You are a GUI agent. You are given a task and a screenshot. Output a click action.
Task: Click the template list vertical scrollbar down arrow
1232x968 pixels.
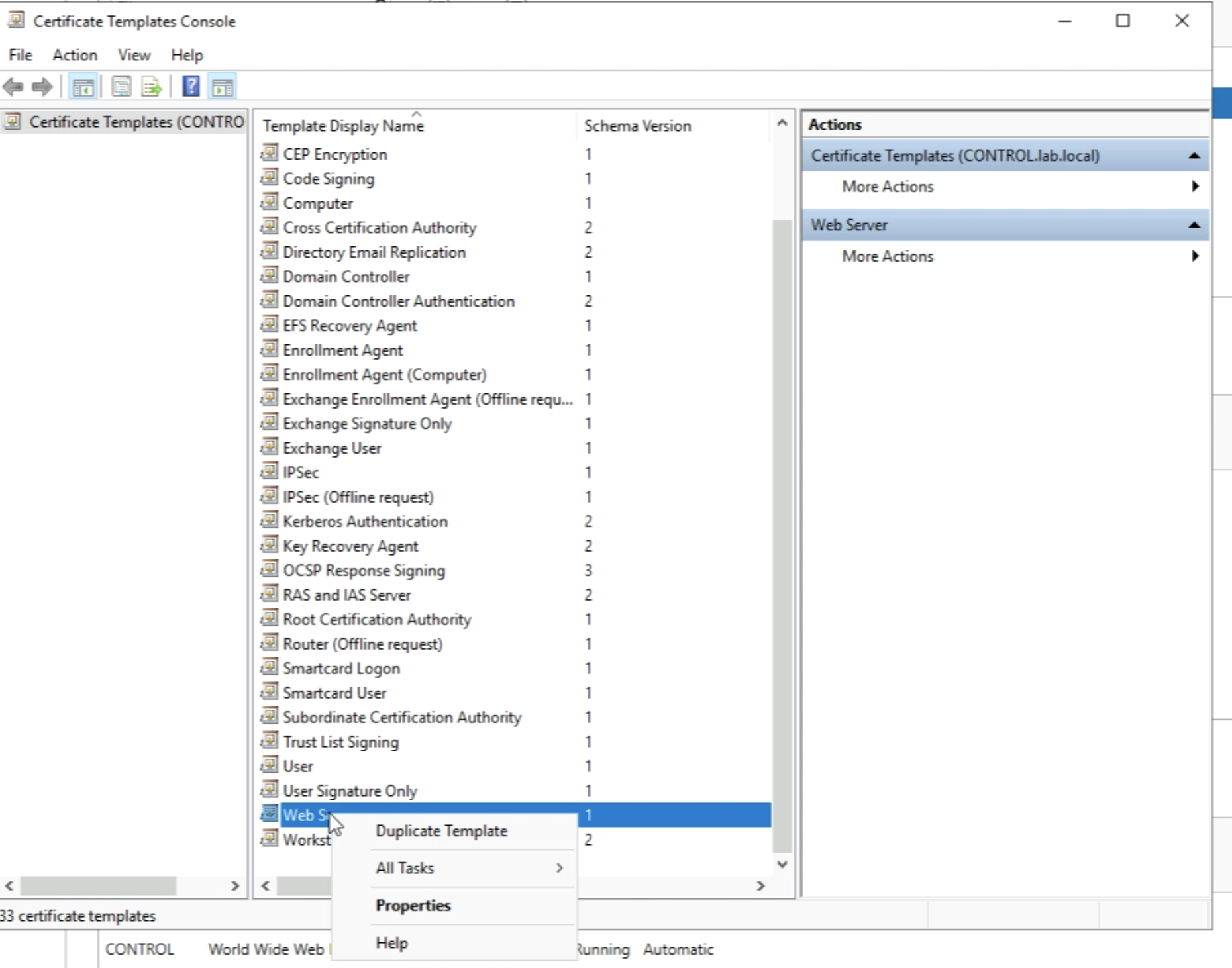pos(782,864)
